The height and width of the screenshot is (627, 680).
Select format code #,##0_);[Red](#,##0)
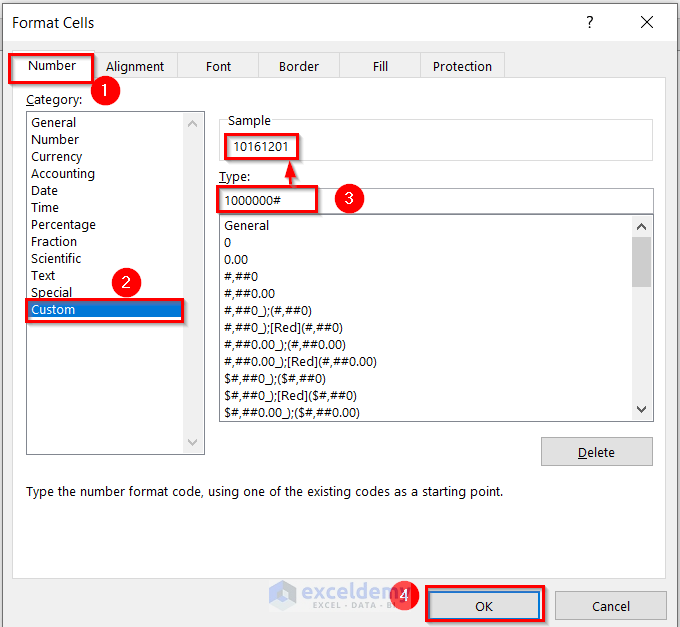click(426, 327)
